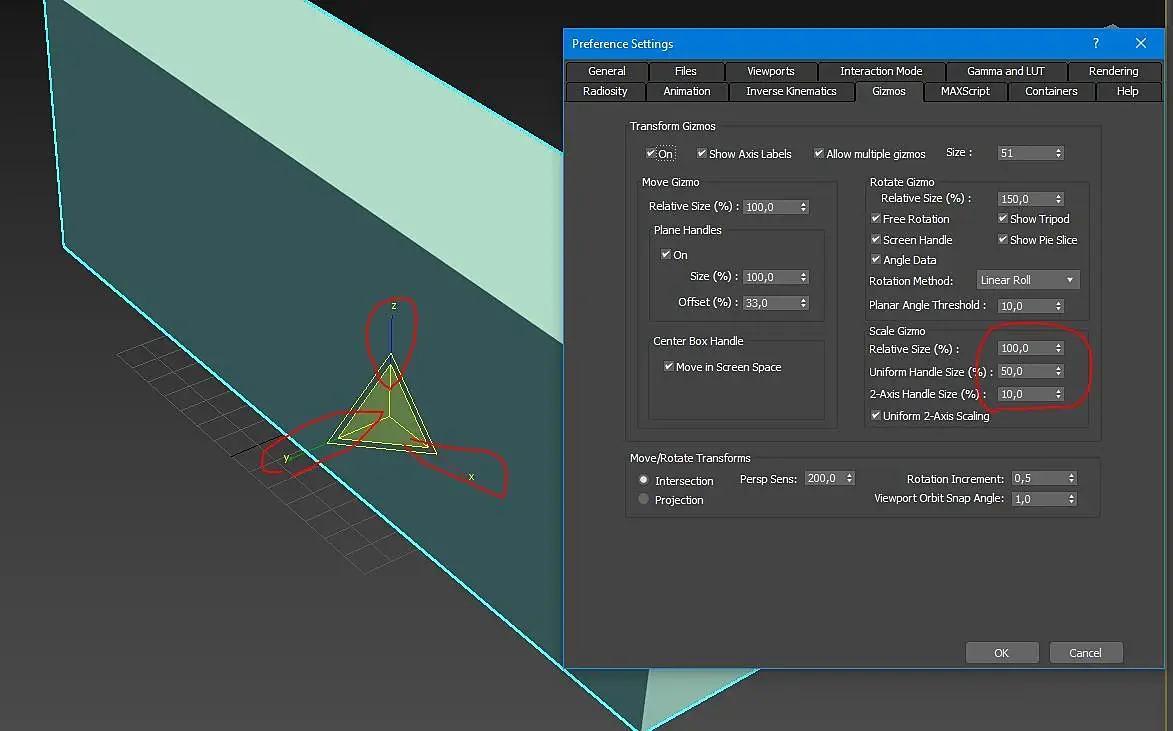
Task: Switch to the Viewports tab
Action: (770, 71)
